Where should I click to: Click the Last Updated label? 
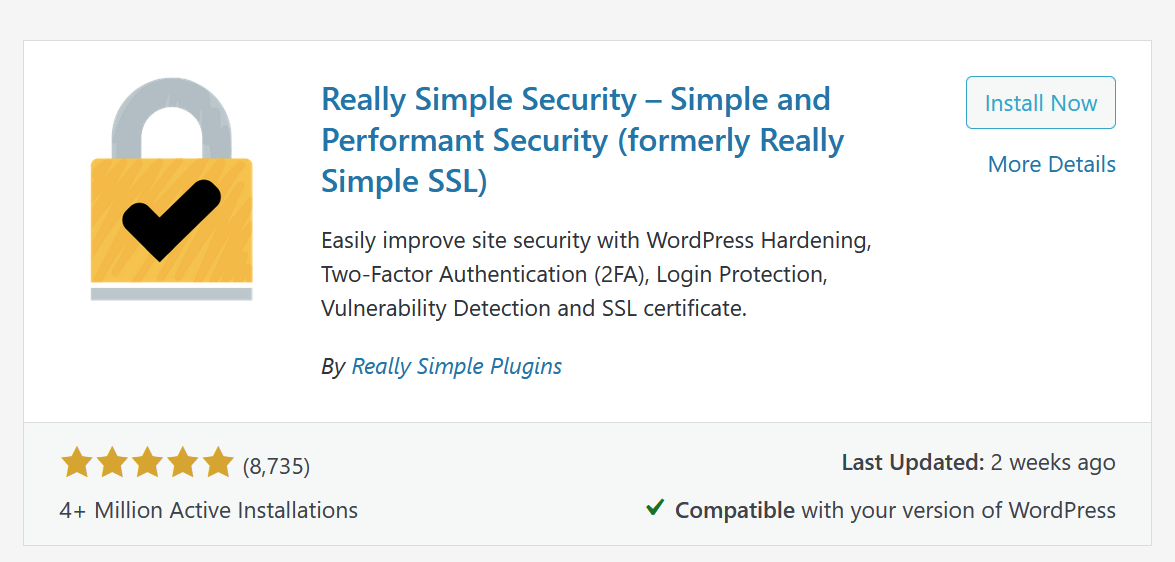(912, 463)
